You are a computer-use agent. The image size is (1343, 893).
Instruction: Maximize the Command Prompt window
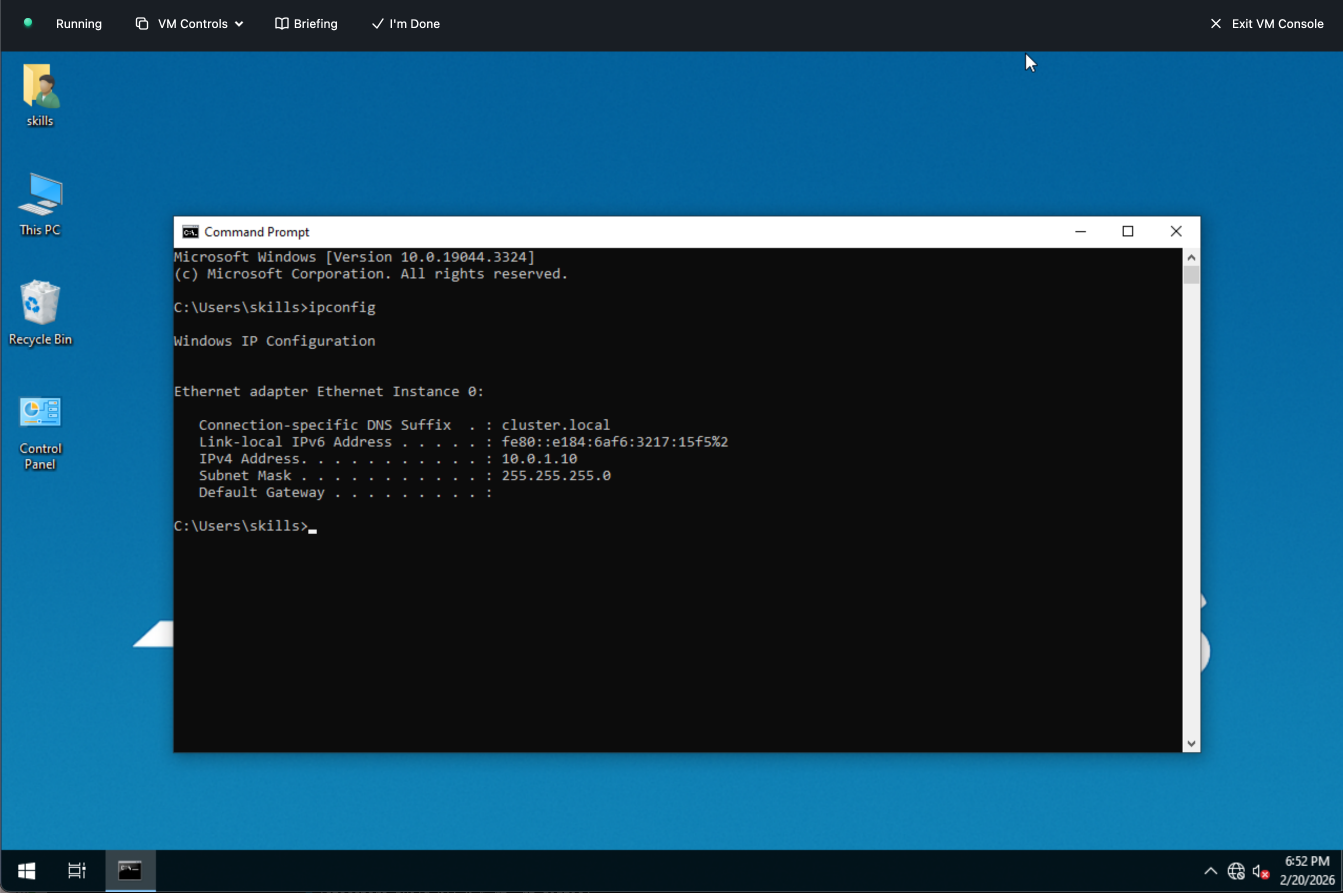pyautogui.click(x=1128, y=232)
